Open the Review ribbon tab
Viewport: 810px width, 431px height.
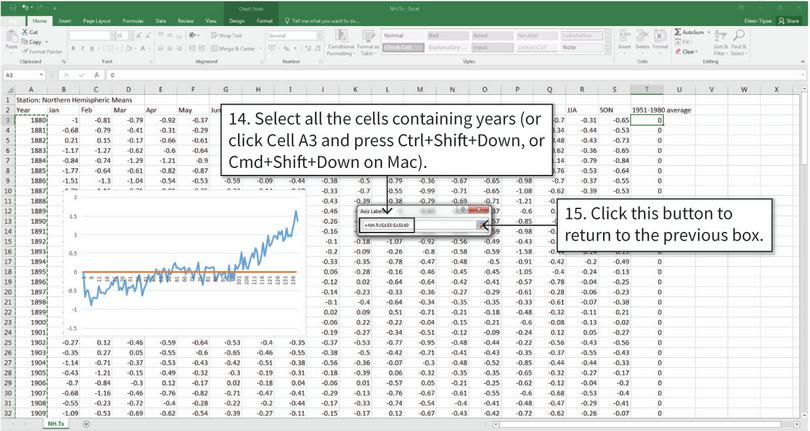point(185,21)
